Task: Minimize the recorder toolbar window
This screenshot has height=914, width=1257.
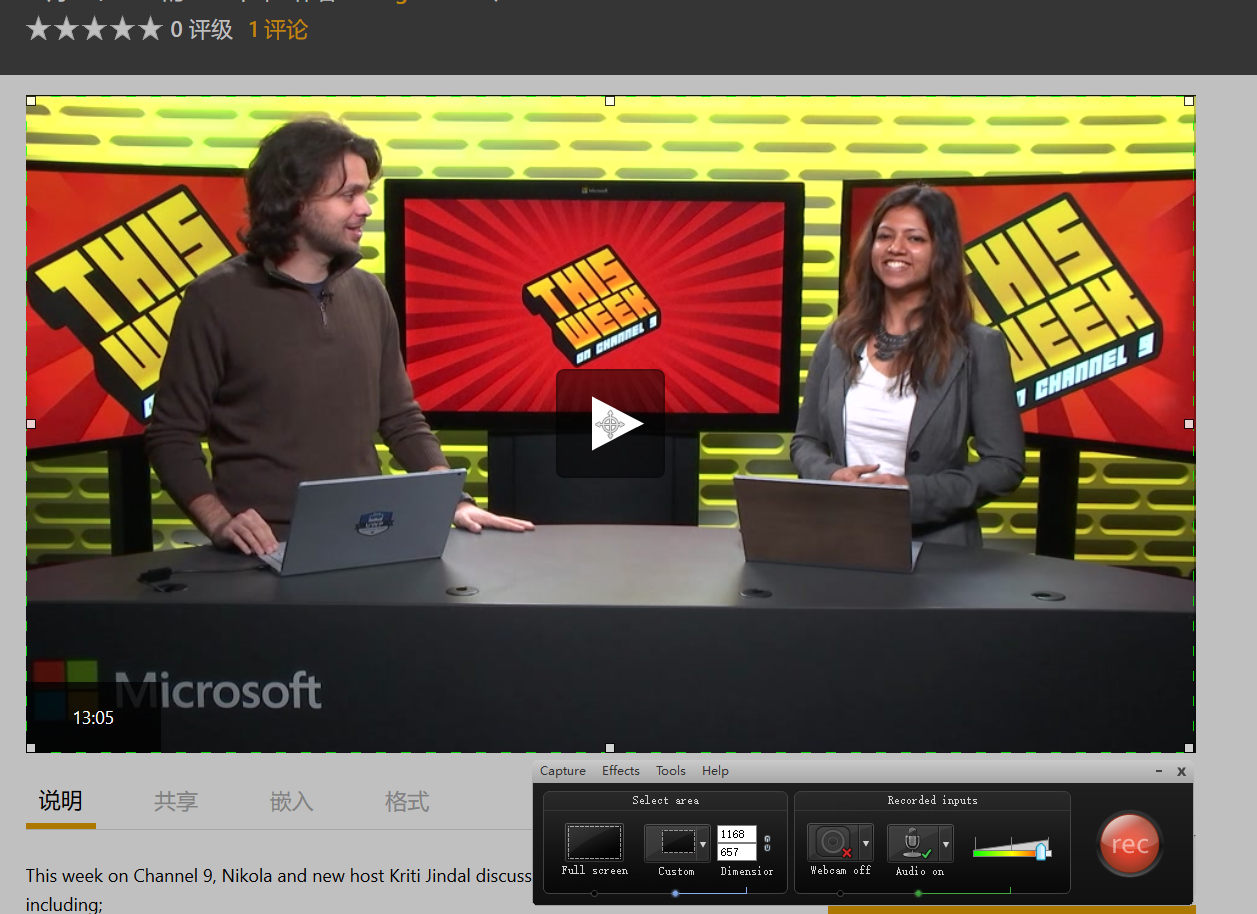Action: 1159,771
